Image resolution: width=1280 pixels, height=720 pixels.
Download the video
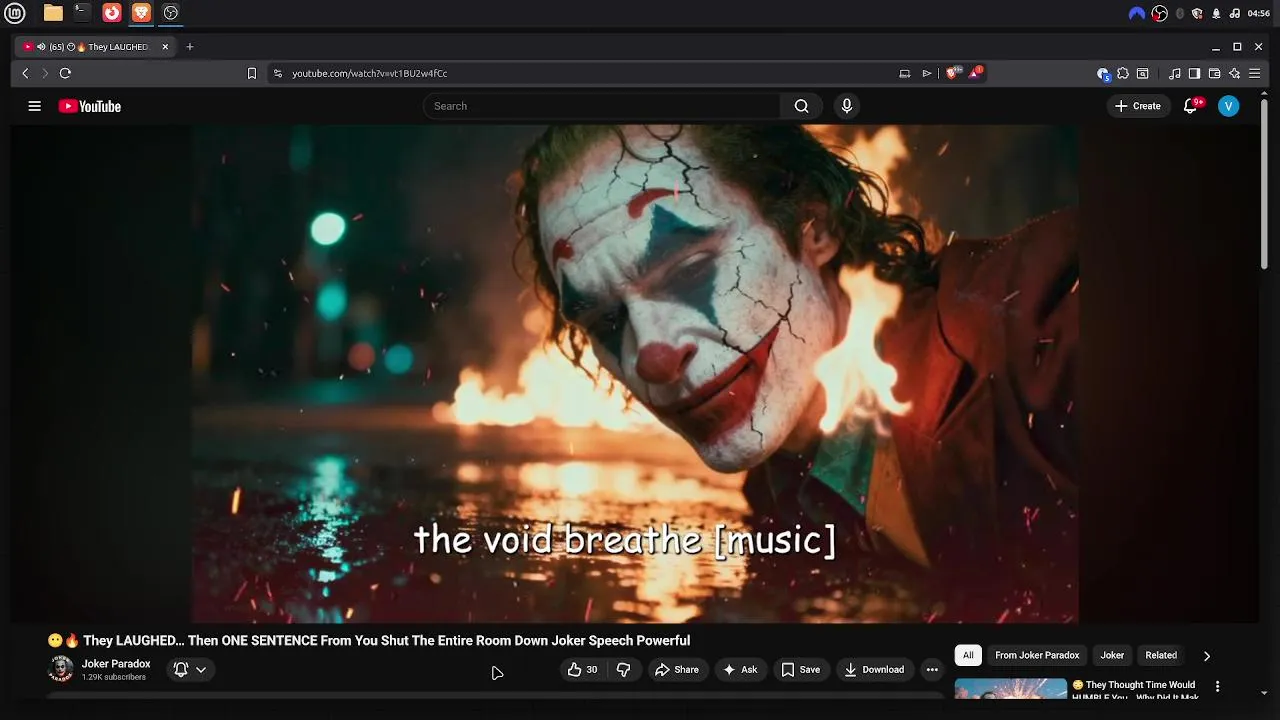coord(873,670)
